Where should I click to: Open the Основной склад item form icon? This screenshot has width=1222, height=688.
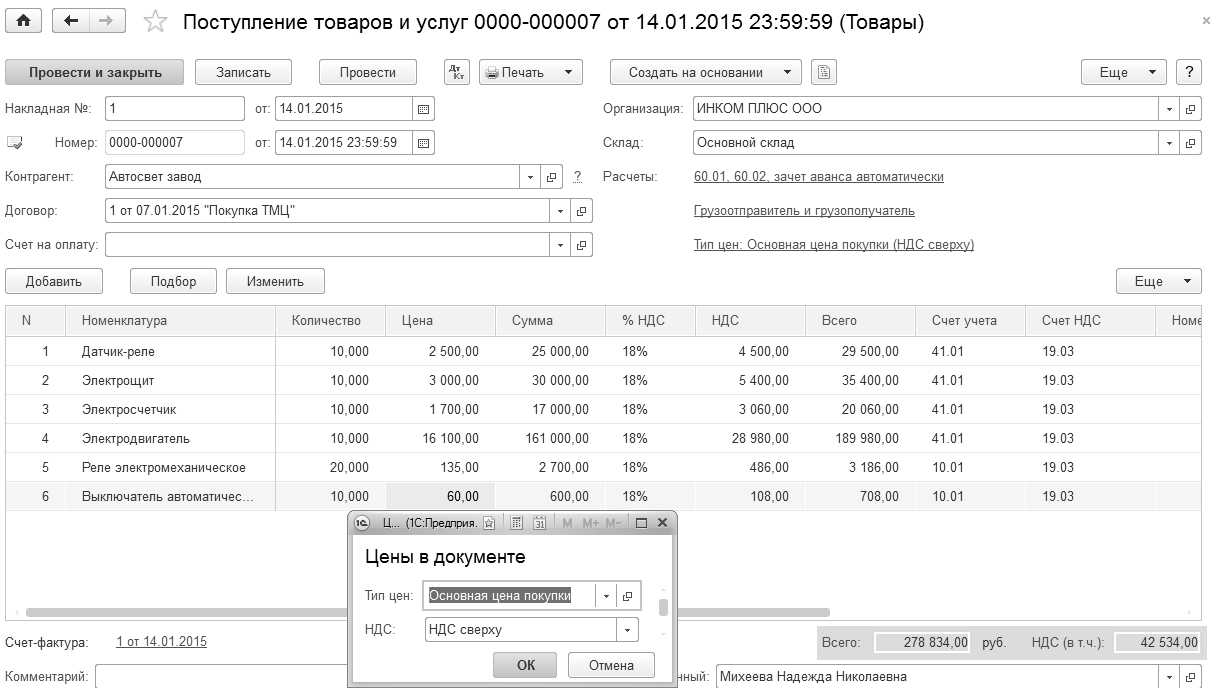pos(1191,142)
